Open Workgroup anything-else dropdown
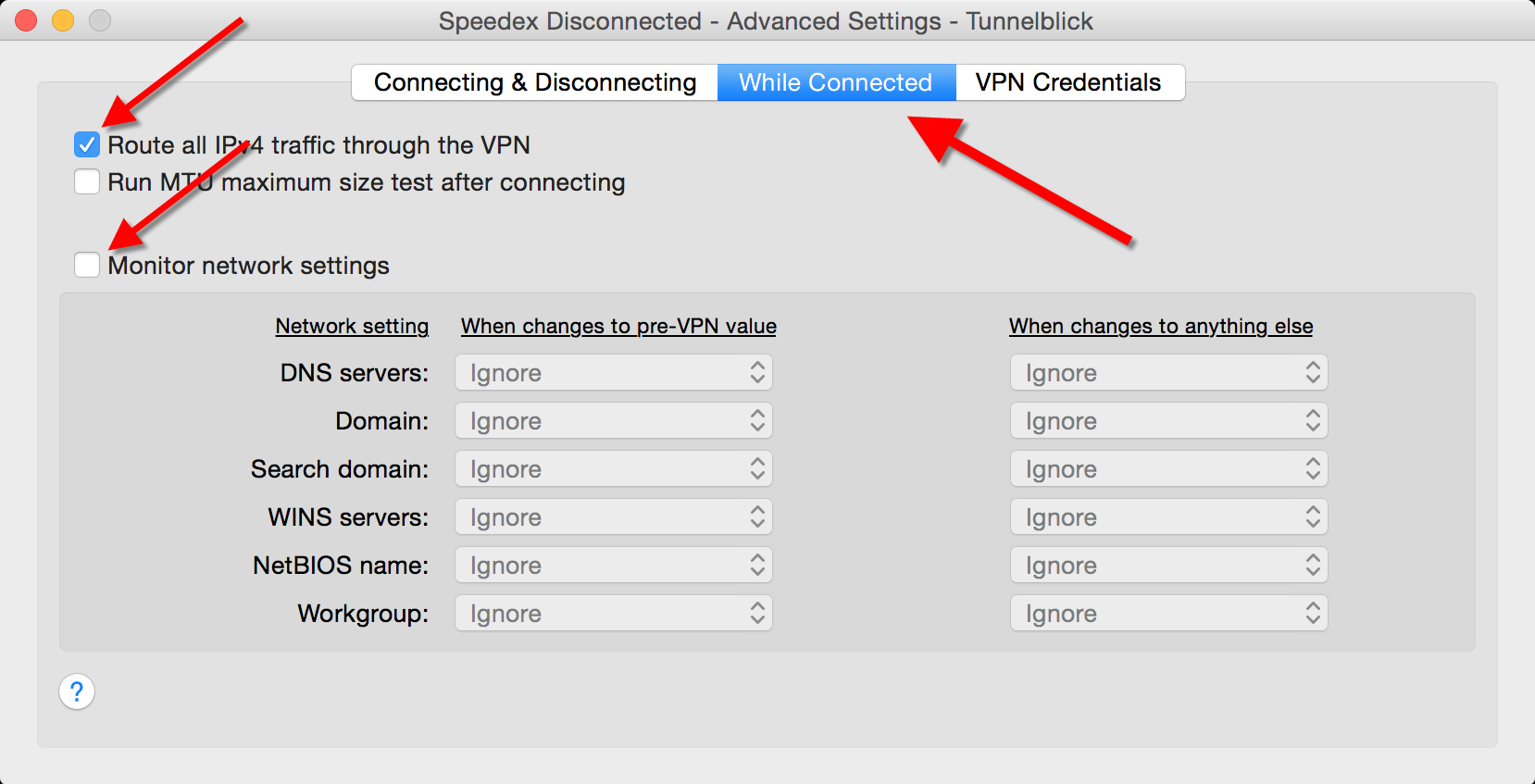Image resolution: width=1535 pixels, height=784 pixels. [x=1168, y=614]
